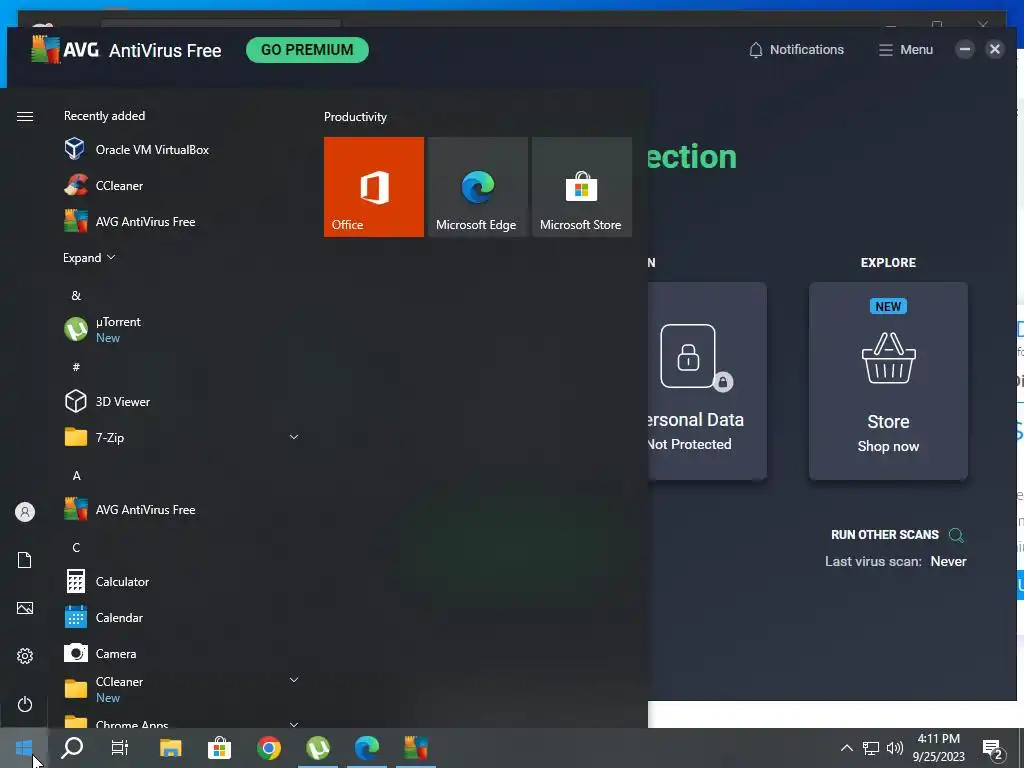Image resolution: width=1024 pixels, height=768 pixels.
Task: Click the Personal Data Not Protected card
Action: (x=707, y=381)
